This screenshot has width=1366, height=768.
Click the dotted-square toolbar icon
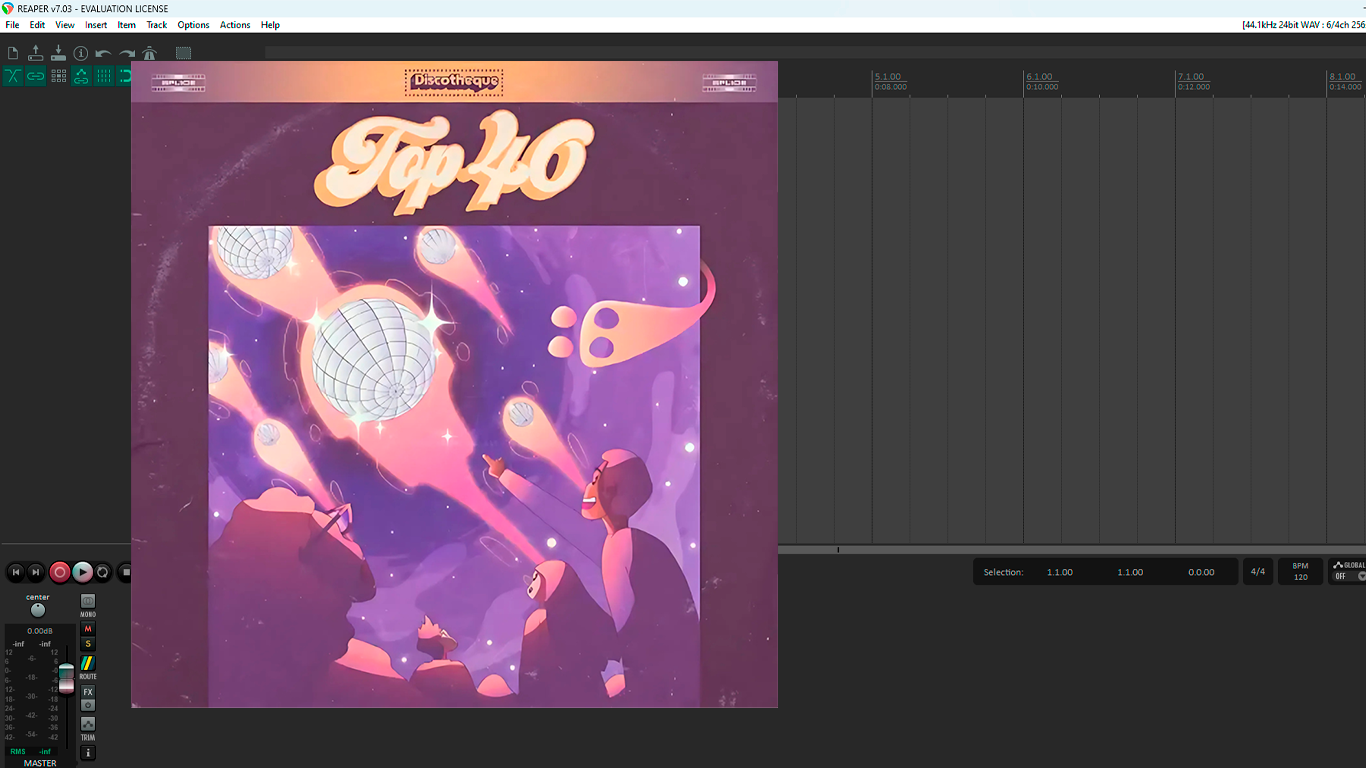coord(183,53)
